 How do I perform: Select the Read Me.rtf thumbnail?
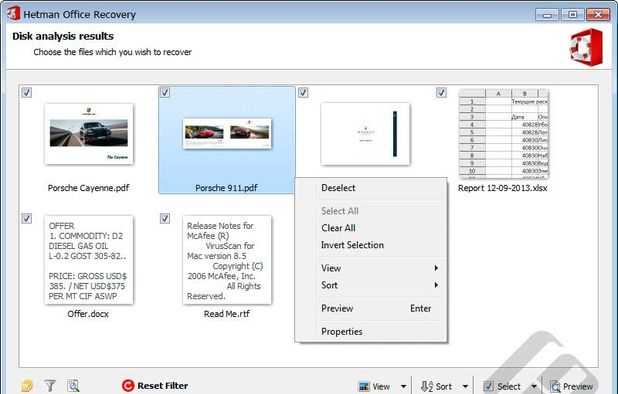tap(227, 260)
